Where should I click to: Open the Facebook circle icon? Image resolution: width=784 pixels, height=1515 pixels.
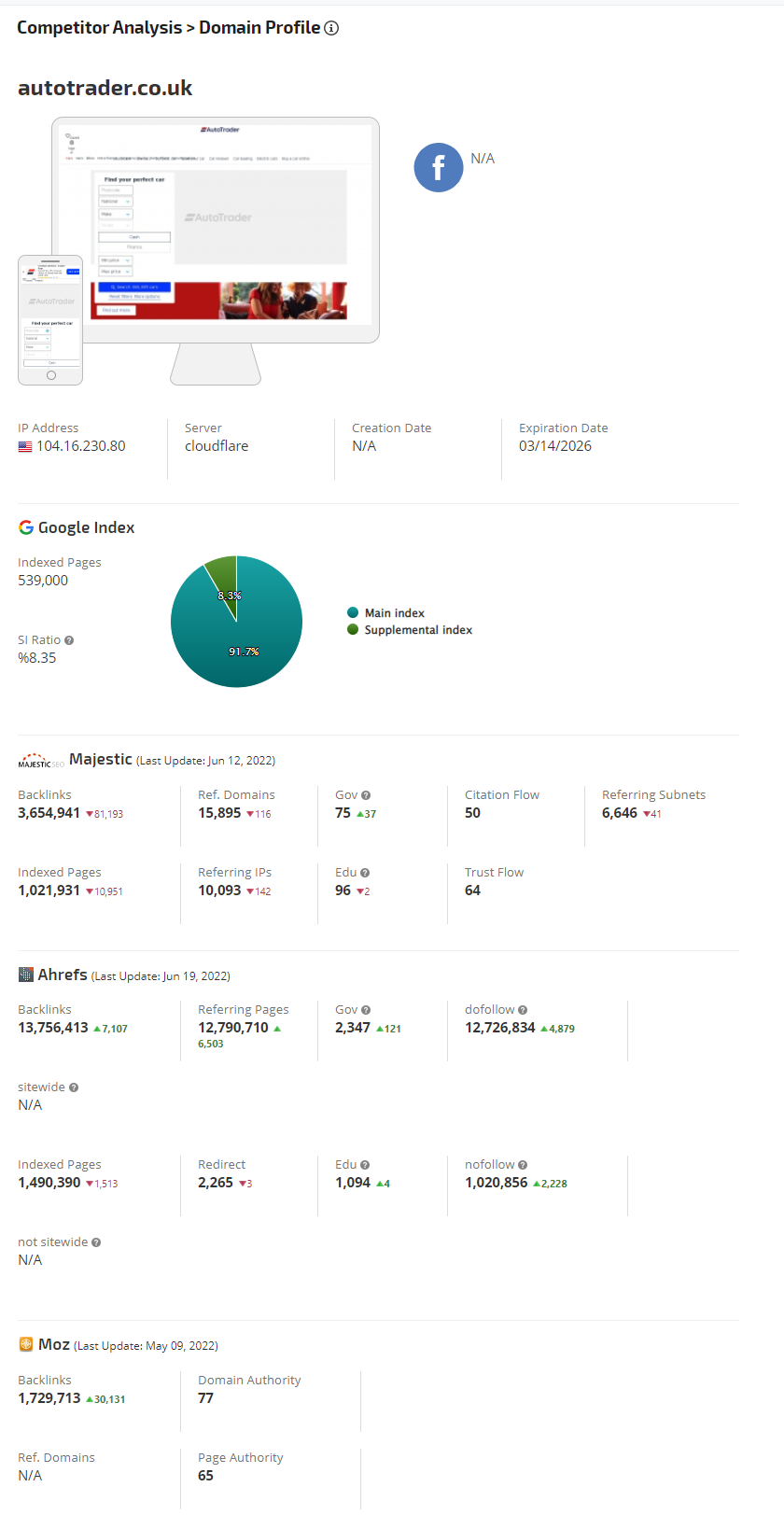click(439, 168)
